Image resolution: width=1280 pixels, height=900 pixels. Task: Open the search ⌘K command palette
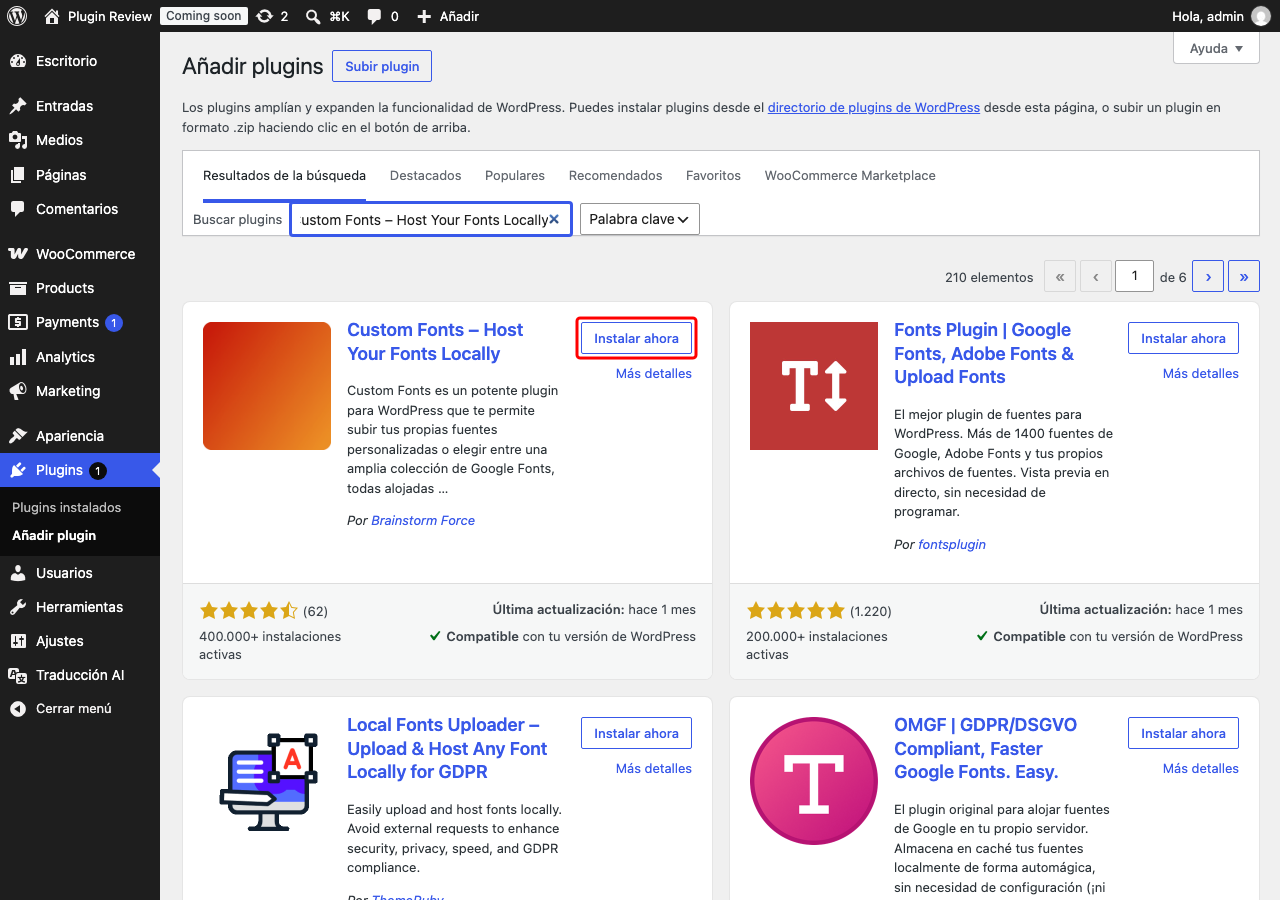[x=327, y=16]
